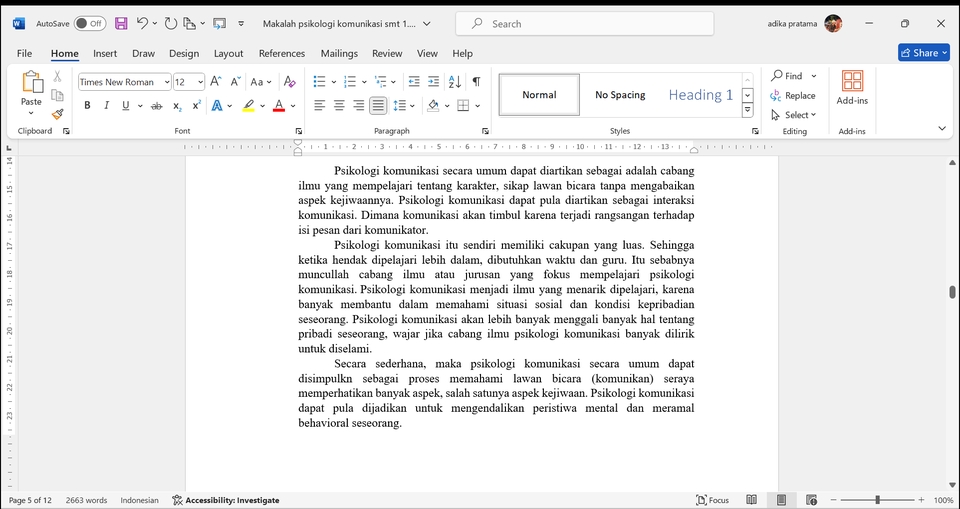Decrease paragraph indent

pos(414,81)
